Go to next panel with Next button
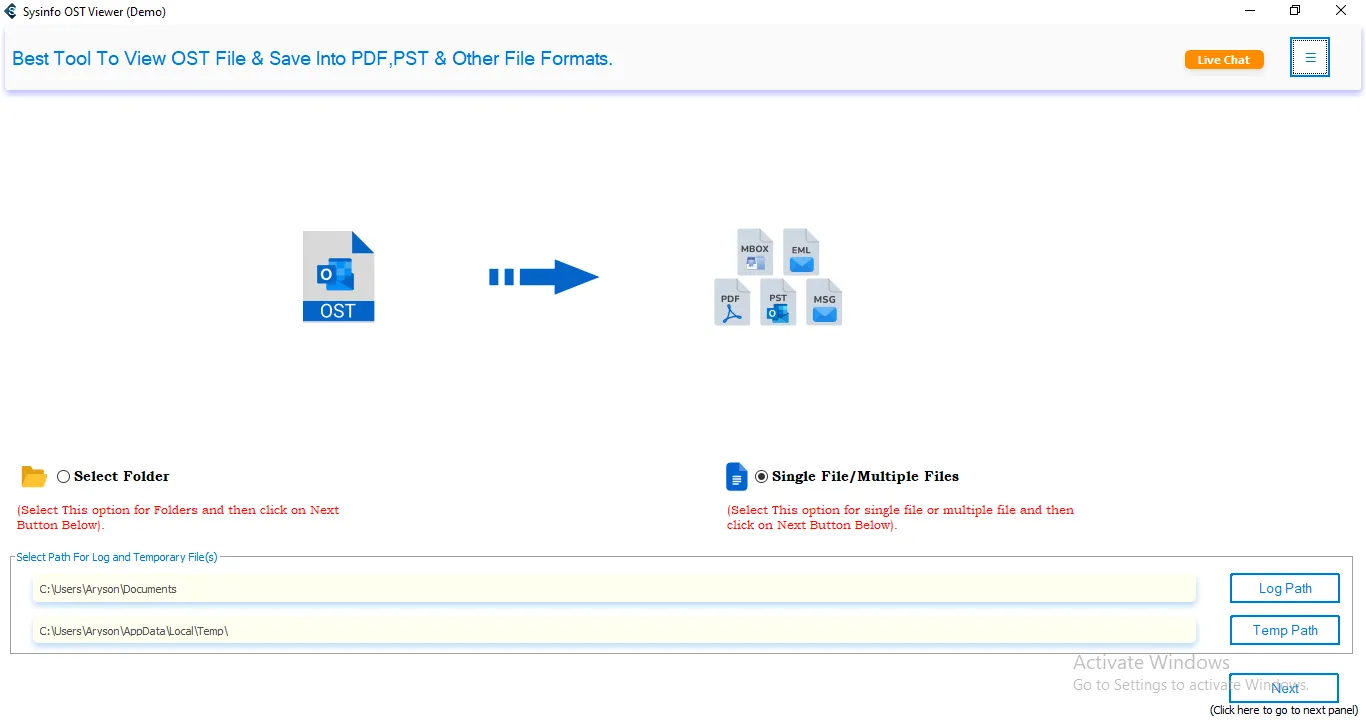1366x728 pixels. pos(1284,688)
